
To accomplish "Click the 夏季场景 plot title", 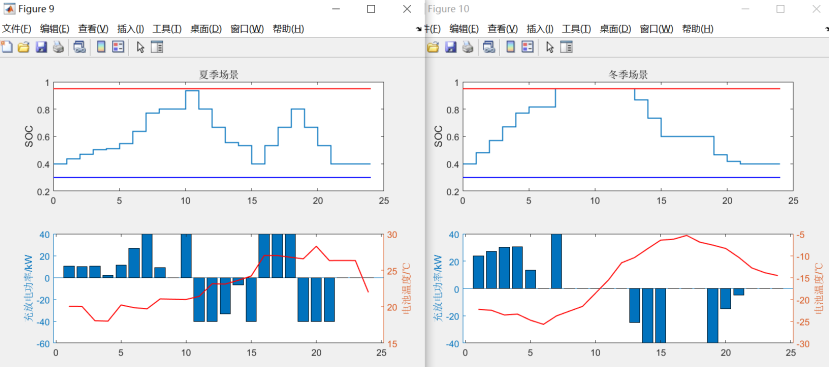I will click(x=218, y=75).
